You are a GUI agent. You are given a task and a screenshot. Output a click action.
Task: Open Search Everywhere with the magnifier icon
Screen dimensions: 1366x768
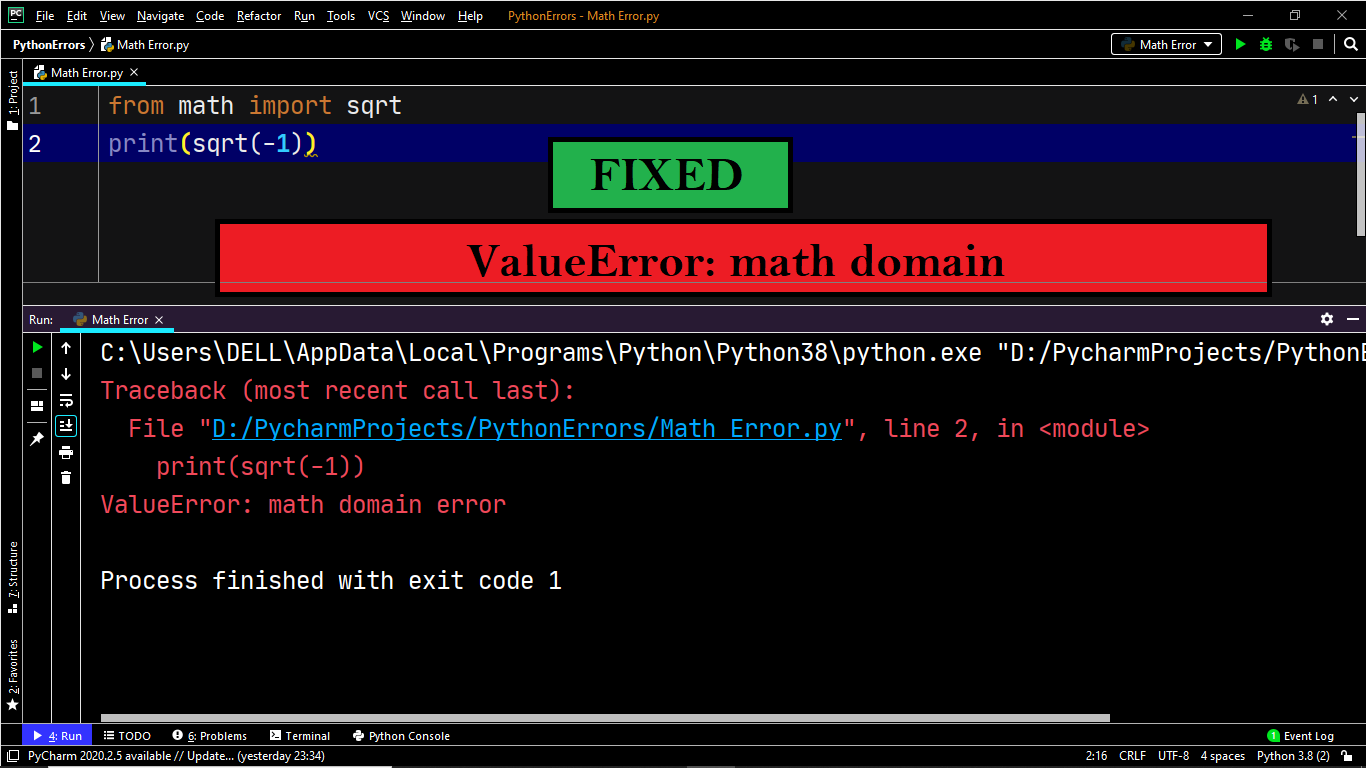[1352, 44]
